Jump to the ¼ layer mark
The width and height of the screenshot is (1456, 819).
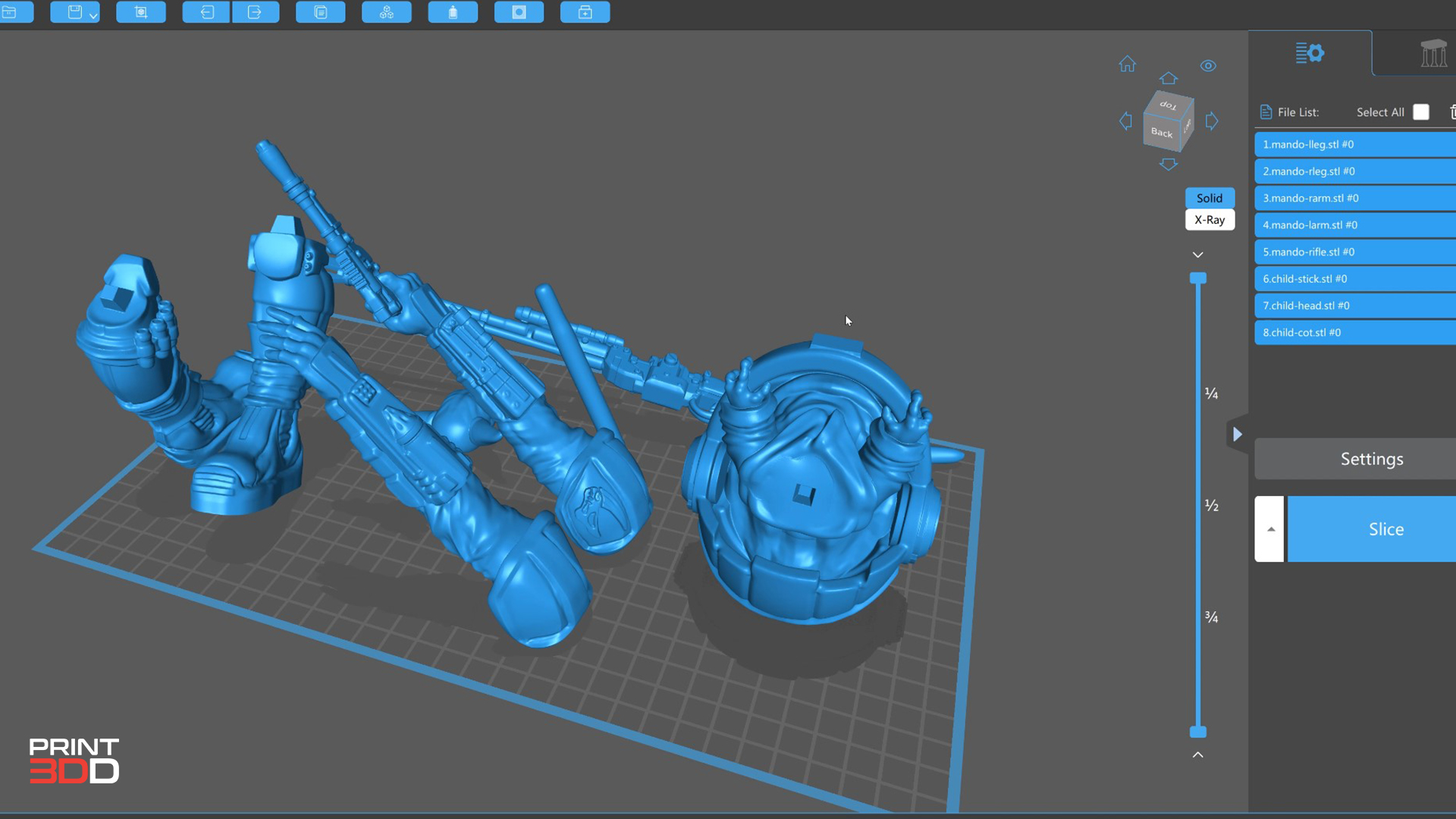1212,394
